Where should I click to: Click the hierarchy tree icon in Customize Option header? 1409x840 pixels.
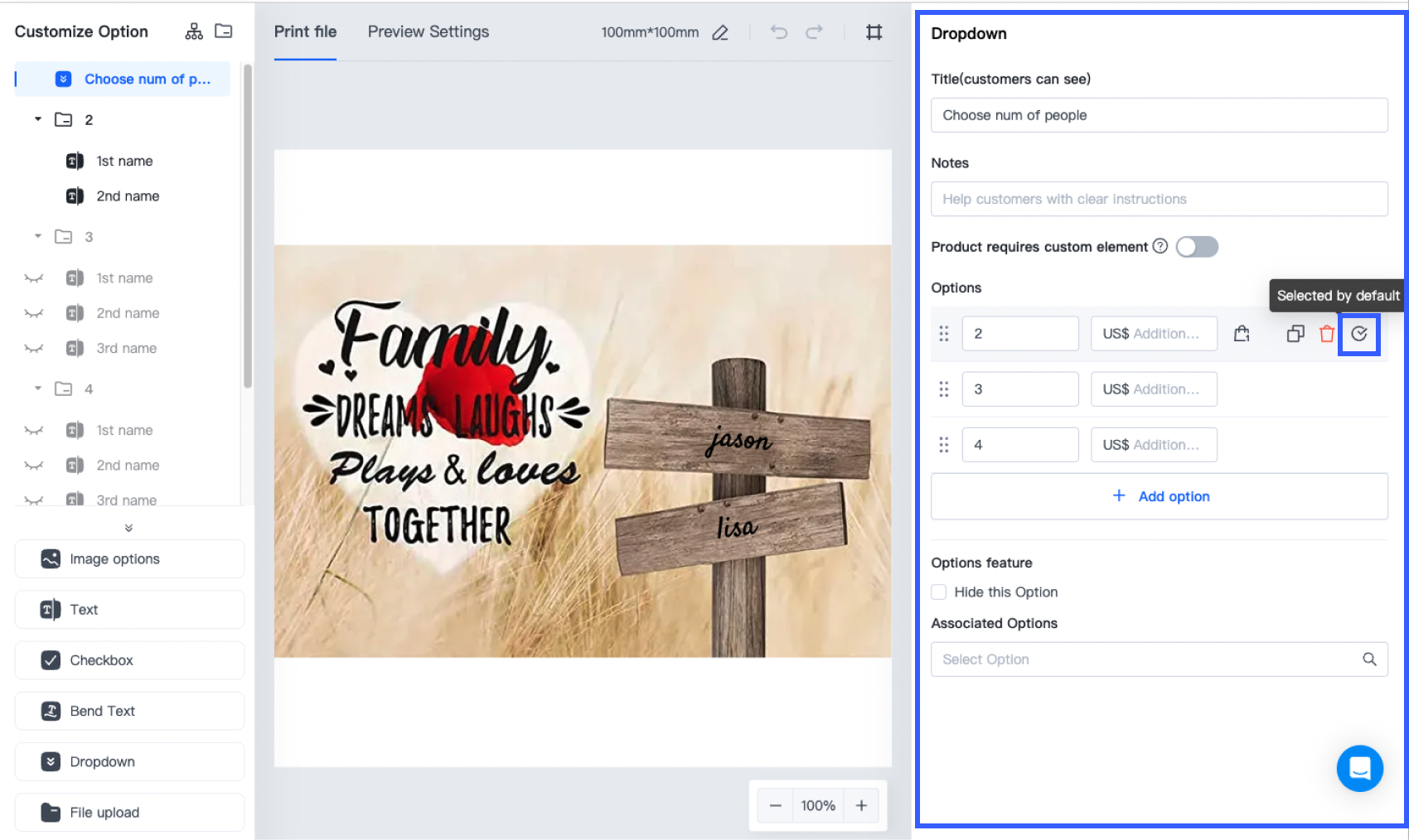[194, 31]
